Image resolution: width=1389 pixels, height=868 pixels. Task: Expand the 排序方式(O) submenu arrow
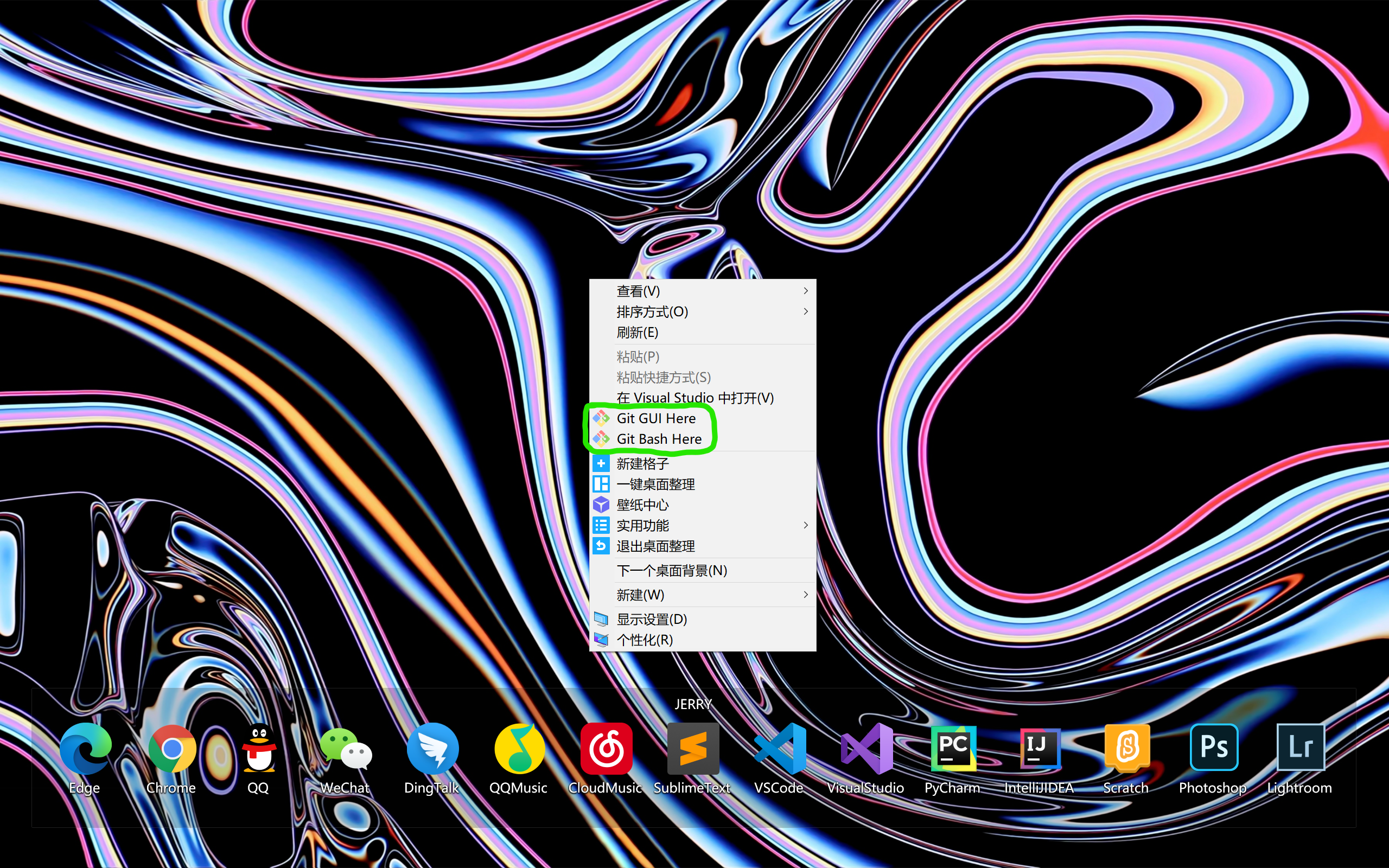coord(806,311)
